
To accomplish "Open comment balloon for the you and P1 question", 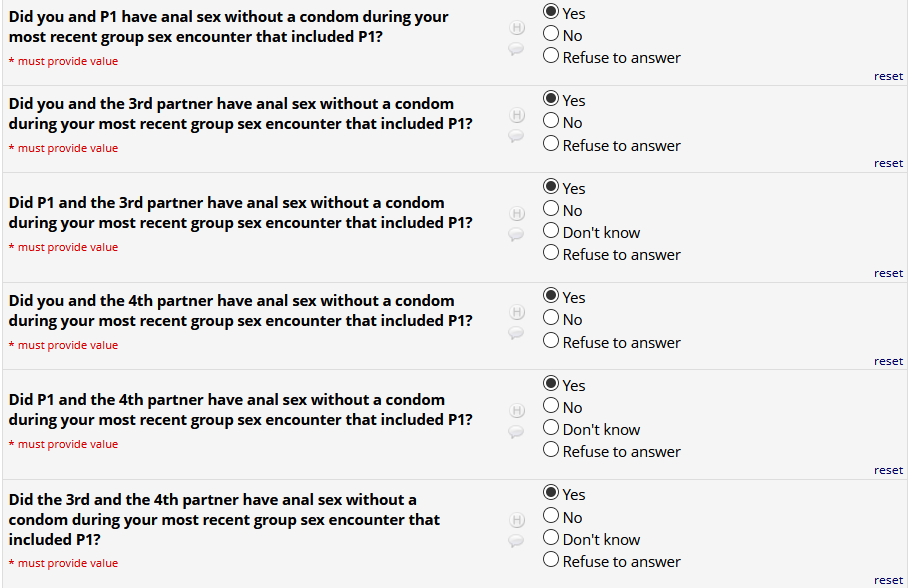I will tap(517, 48).
